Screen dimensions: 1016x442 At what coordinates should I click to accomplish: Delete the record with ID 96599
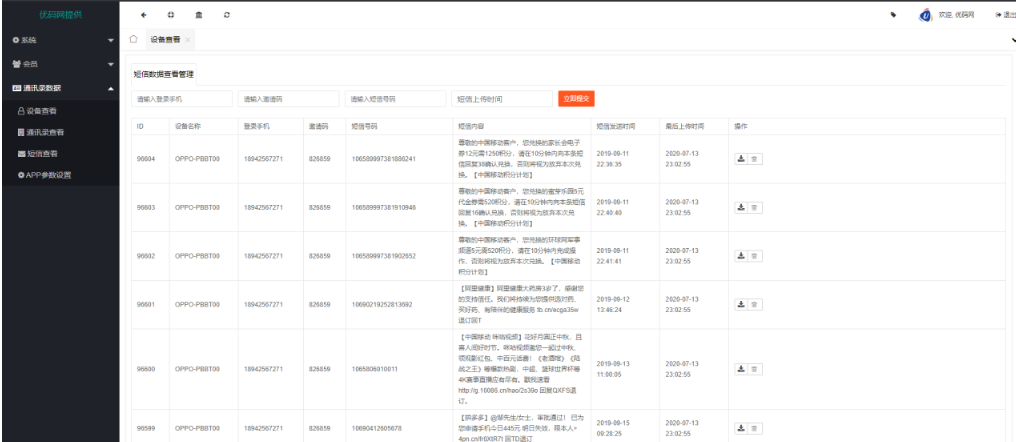click(755, 428)
